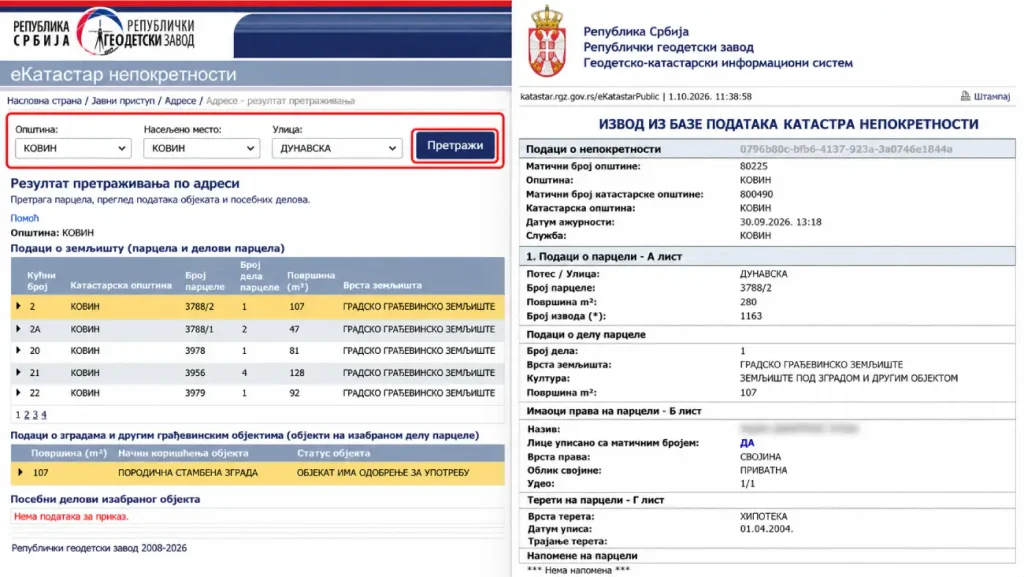Open the Адресе breadcrumb link
This screenshot has width=1024, height=577.
[x=180, y=101]
